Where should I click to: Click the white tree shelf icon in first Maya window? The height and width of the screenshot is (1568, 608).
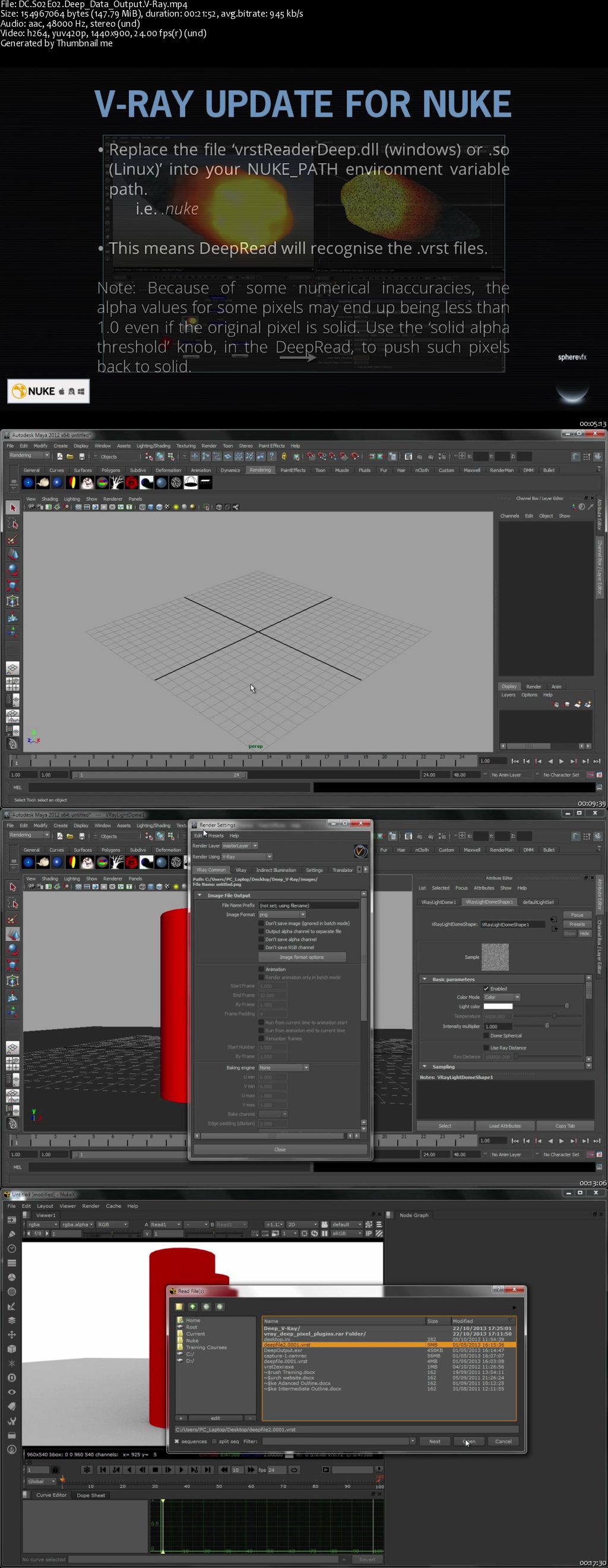[x=117, y=483]
